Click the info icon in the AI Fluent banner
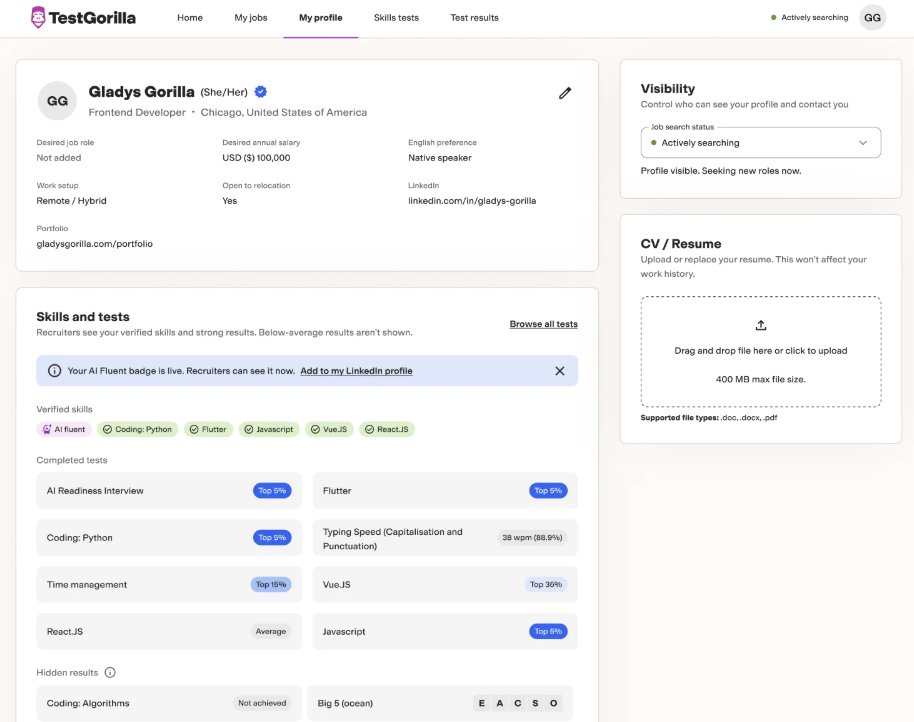Image resolution: width=914 pixels, height=722 pixels. tap(54, 371)
